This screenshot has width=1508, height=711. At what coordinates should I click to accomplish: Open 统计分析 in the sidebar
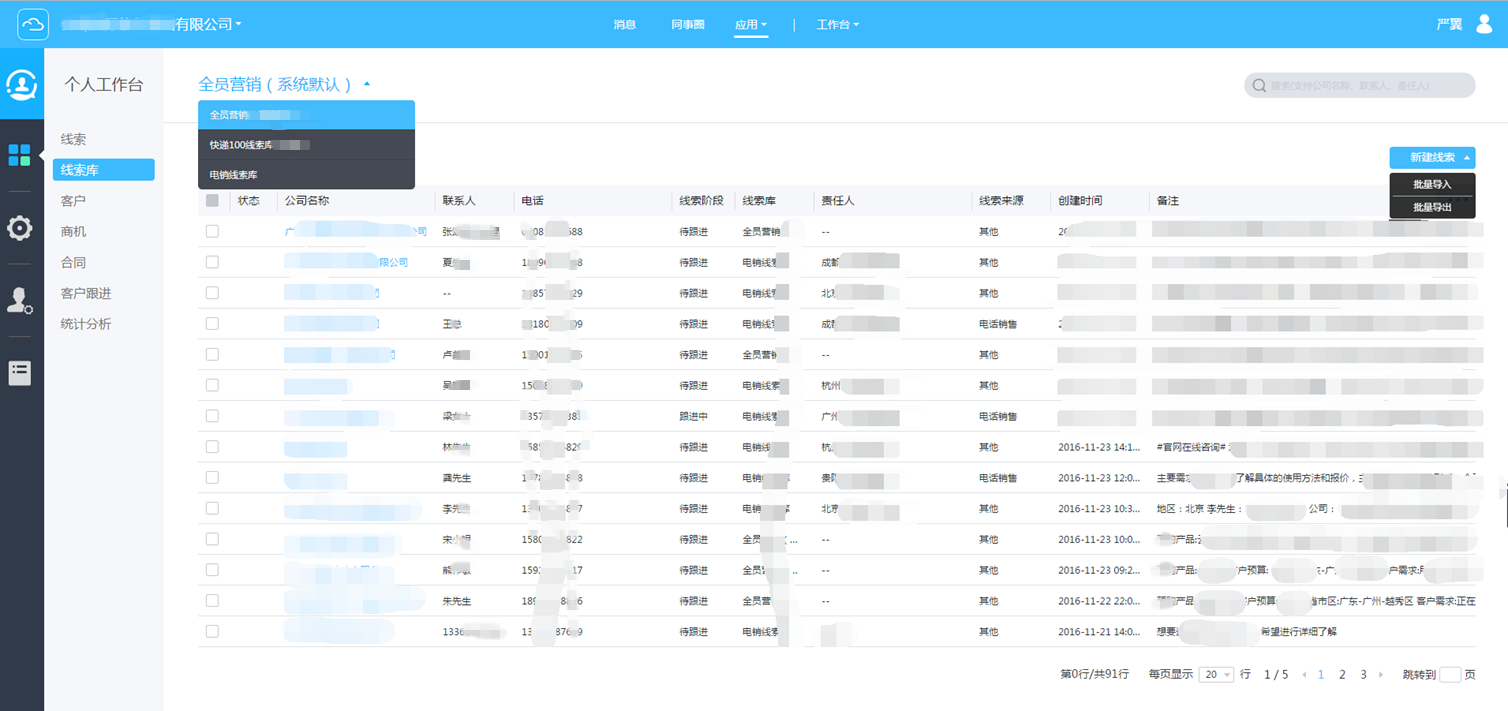[86, 324]
